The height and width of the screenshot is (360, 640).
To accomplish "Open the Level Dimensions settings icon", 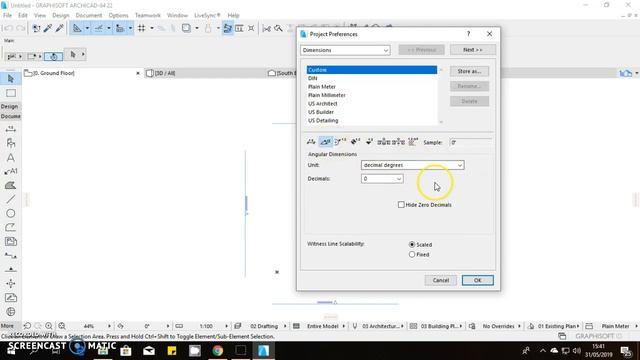I will 355,142.
